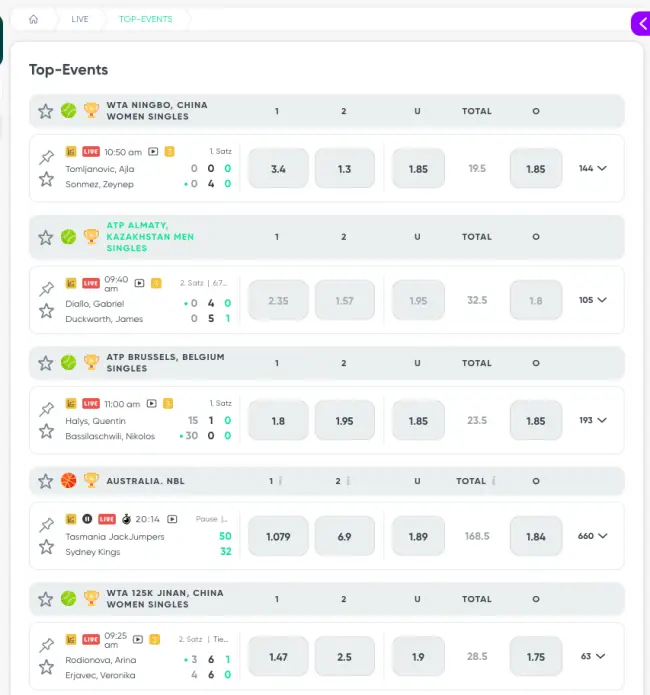
Task: Favorite the Diallo vs Duckworth match
Action: click(x=46, y=311)
